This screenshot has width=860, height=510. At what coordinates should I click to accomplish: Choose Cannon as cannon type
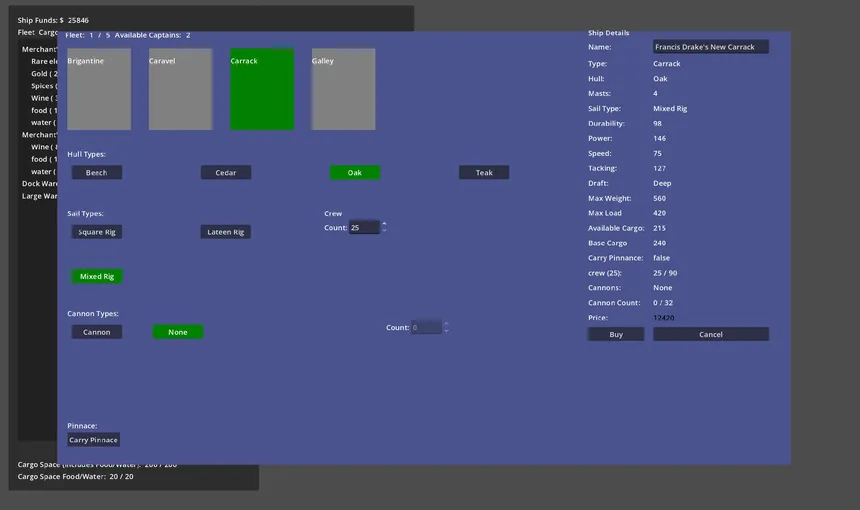(97, 332)
